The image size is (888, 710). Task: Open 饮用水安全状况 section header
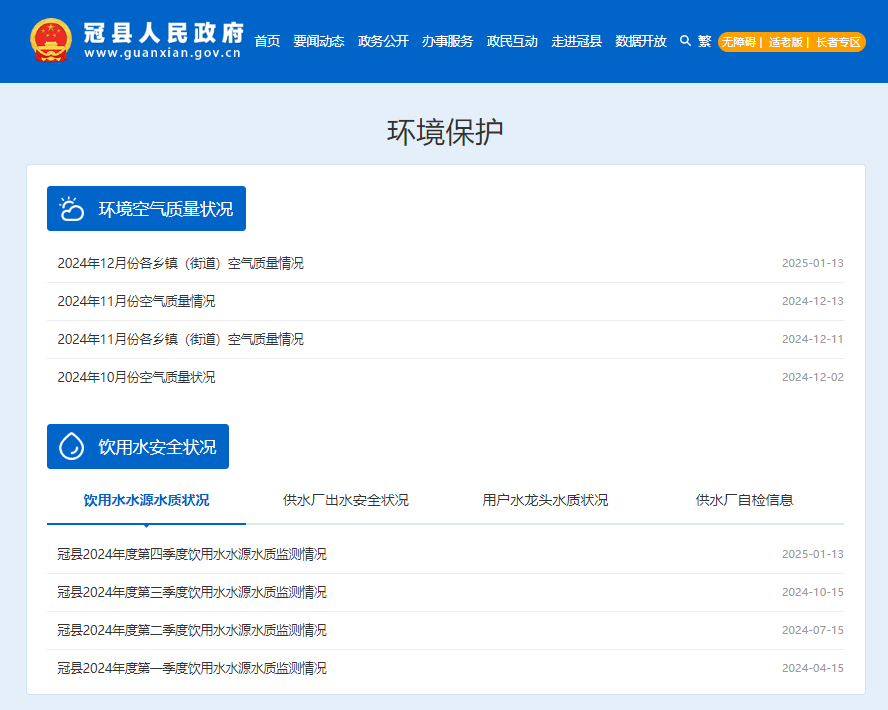tap(138, 447)
